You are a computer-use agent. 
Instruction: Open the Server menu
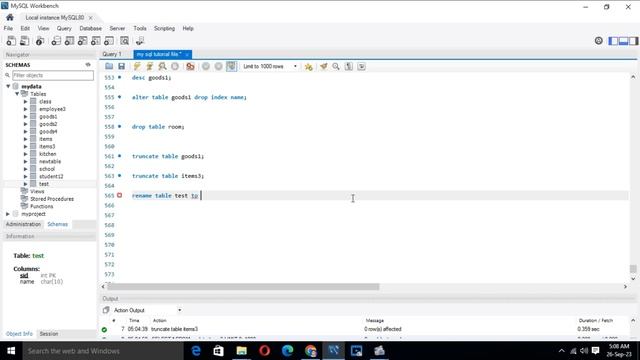(117, 28)
